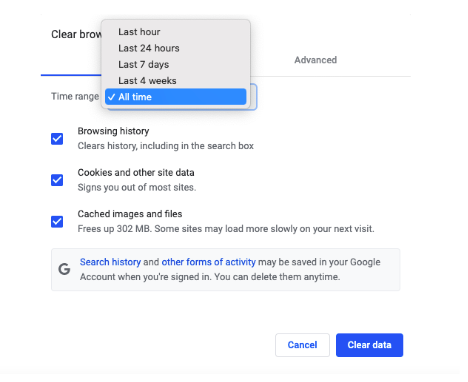The width and height of the screenshot is (468, 382).
Task: Open the Search history link
Action: pos(110,262)
